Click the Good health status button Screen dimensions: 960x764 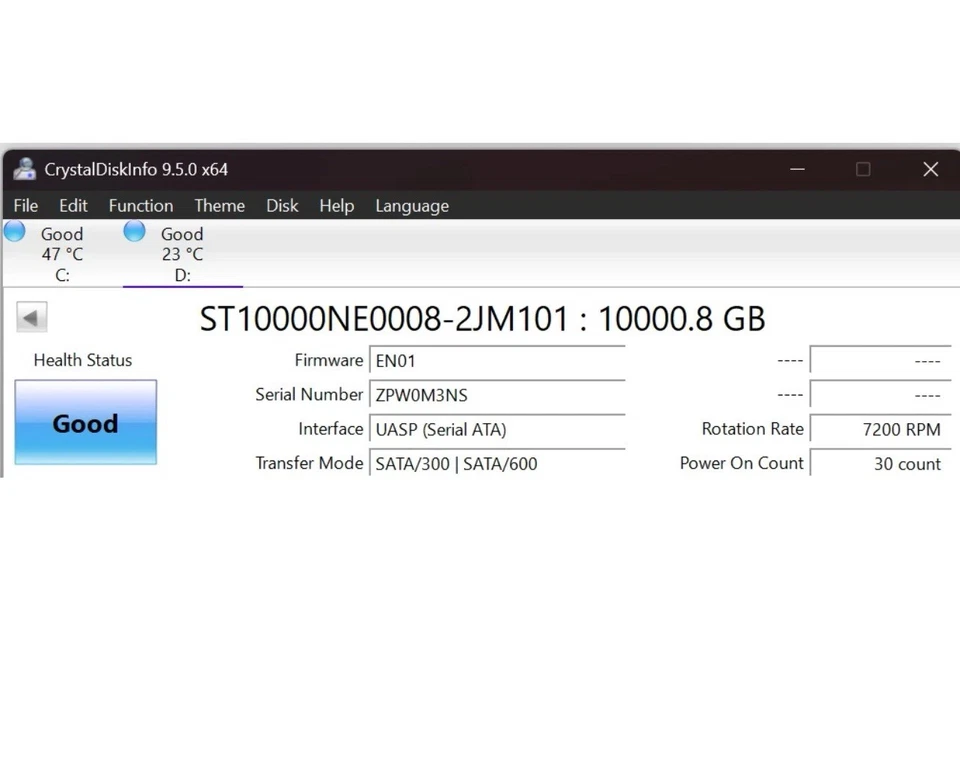tap(86, 422)
